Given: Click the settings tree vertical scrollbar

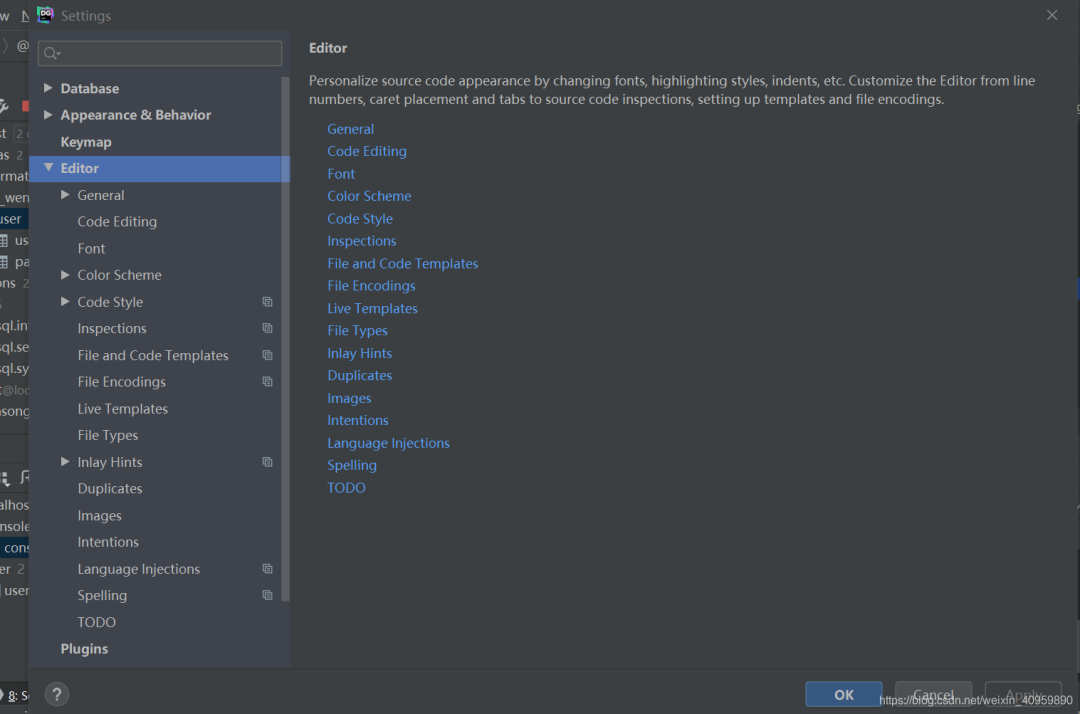Looking at the screenshot, I should click(x=285, y=339).
